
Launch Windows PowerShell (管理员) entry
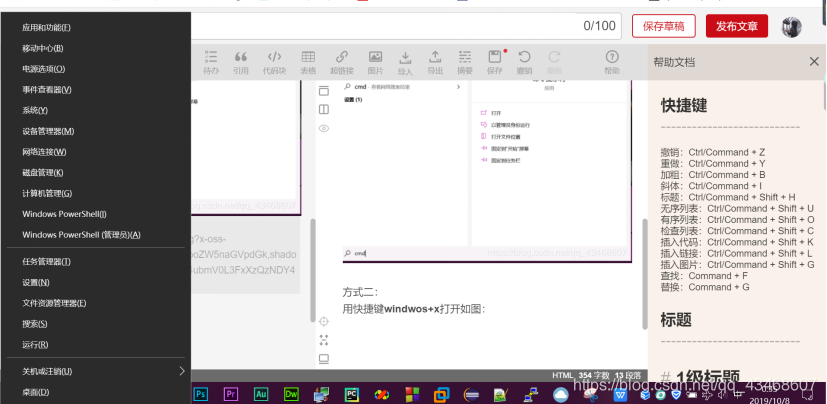tap(96, 235)
